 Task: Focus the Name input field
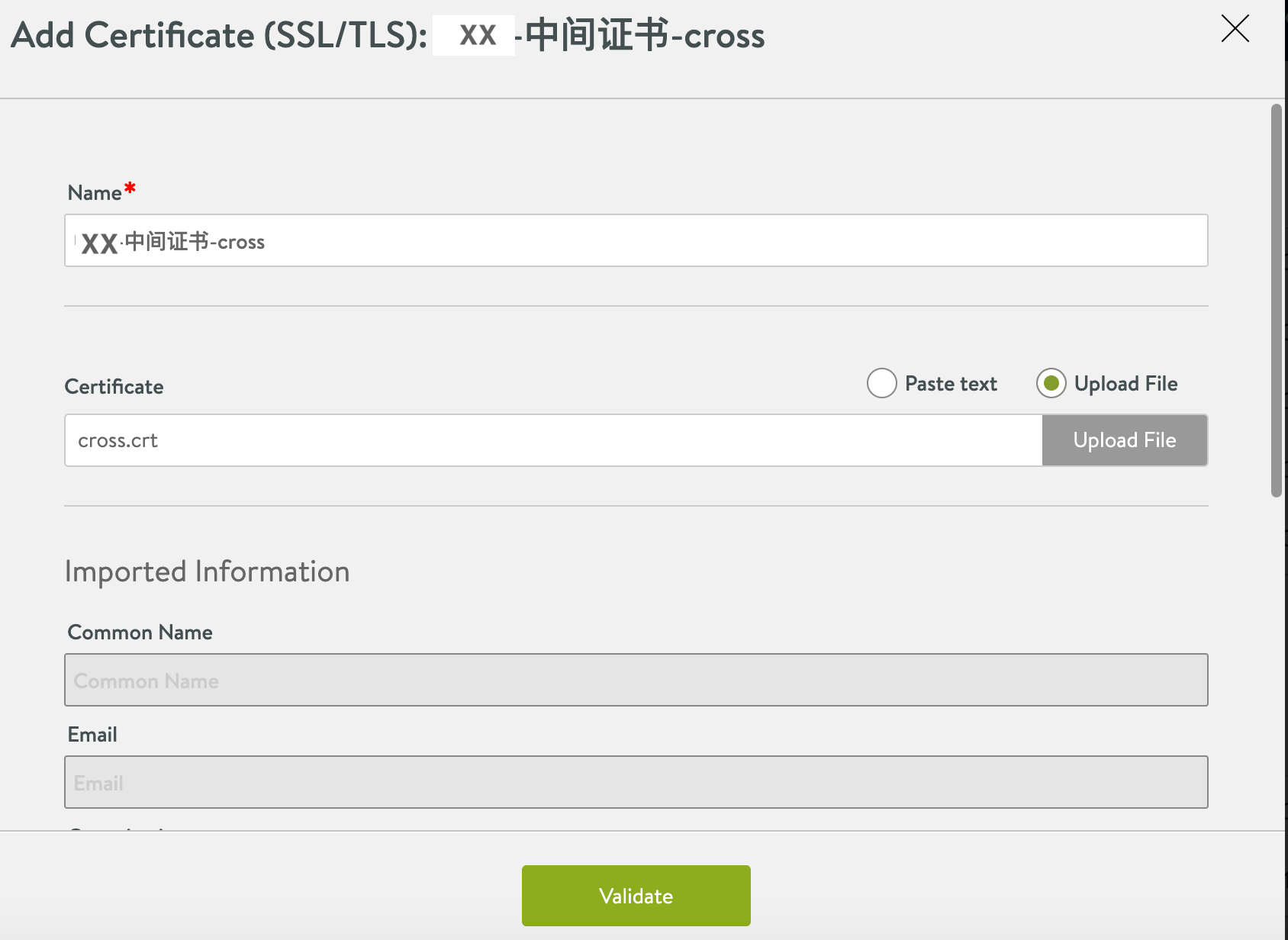click(636, 240)
